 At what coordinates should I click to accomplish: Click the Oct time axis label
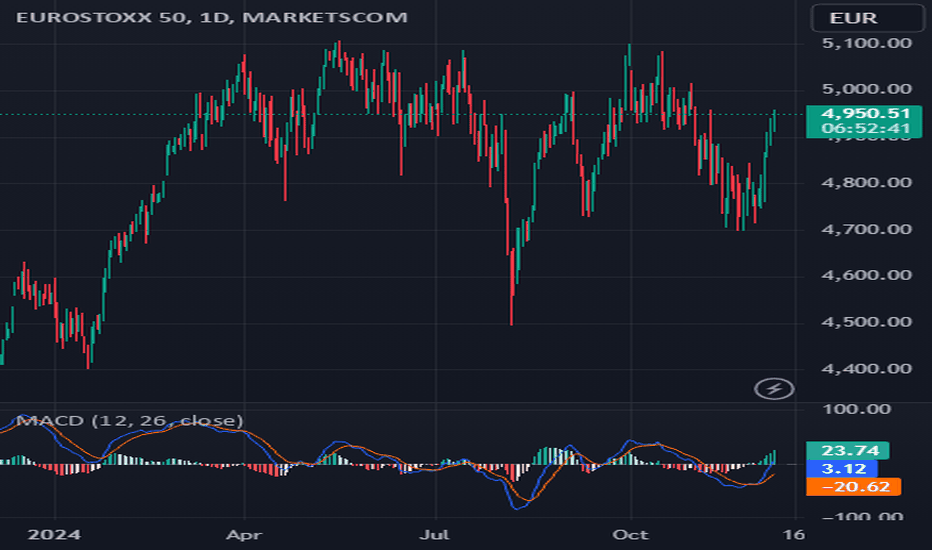click(x=631, y=535)
